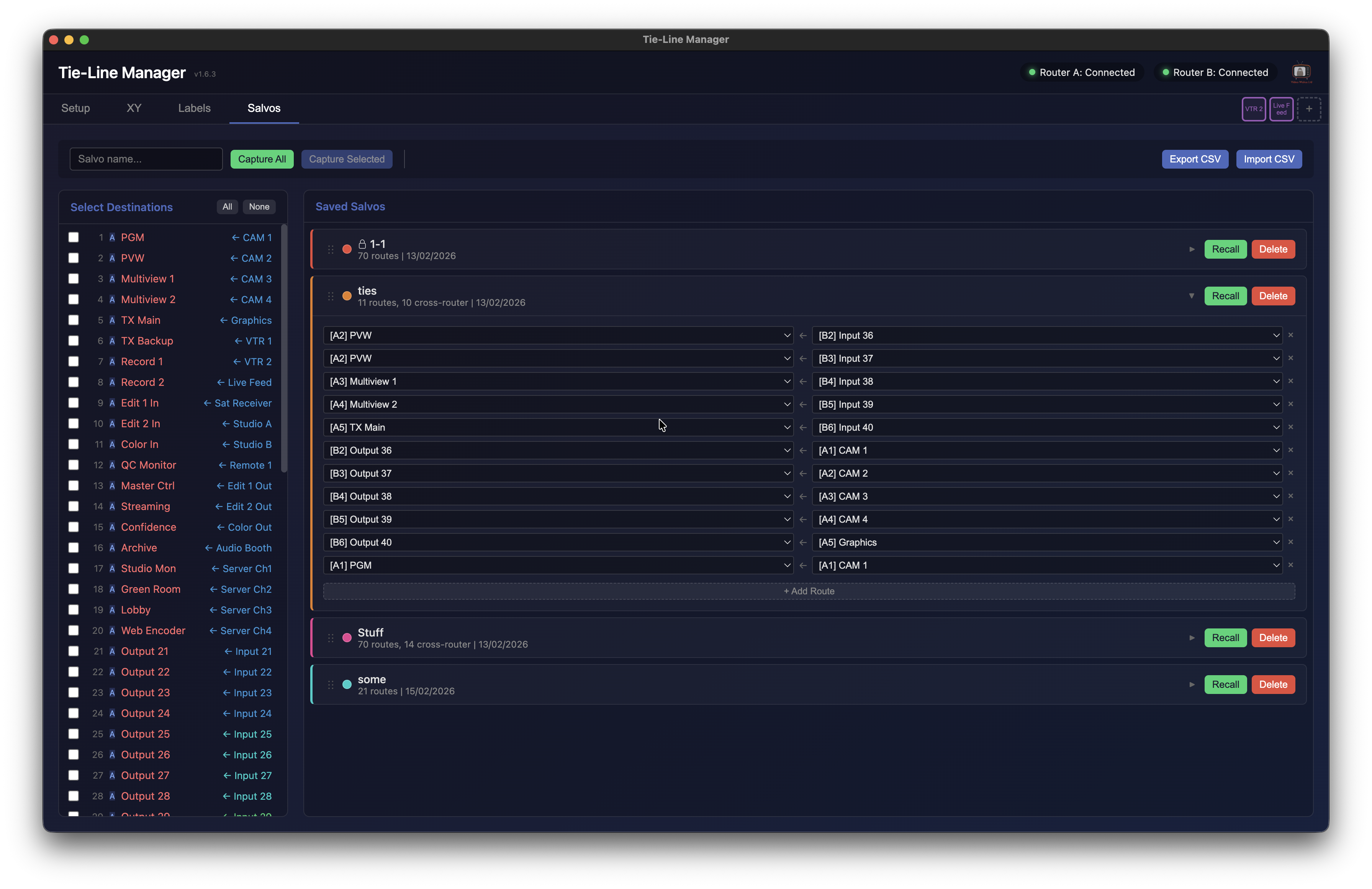The height and width of the screenshot is (889, 1372).
Task: Check the PGM destination checkbox
Action: (x=74, y=238)
